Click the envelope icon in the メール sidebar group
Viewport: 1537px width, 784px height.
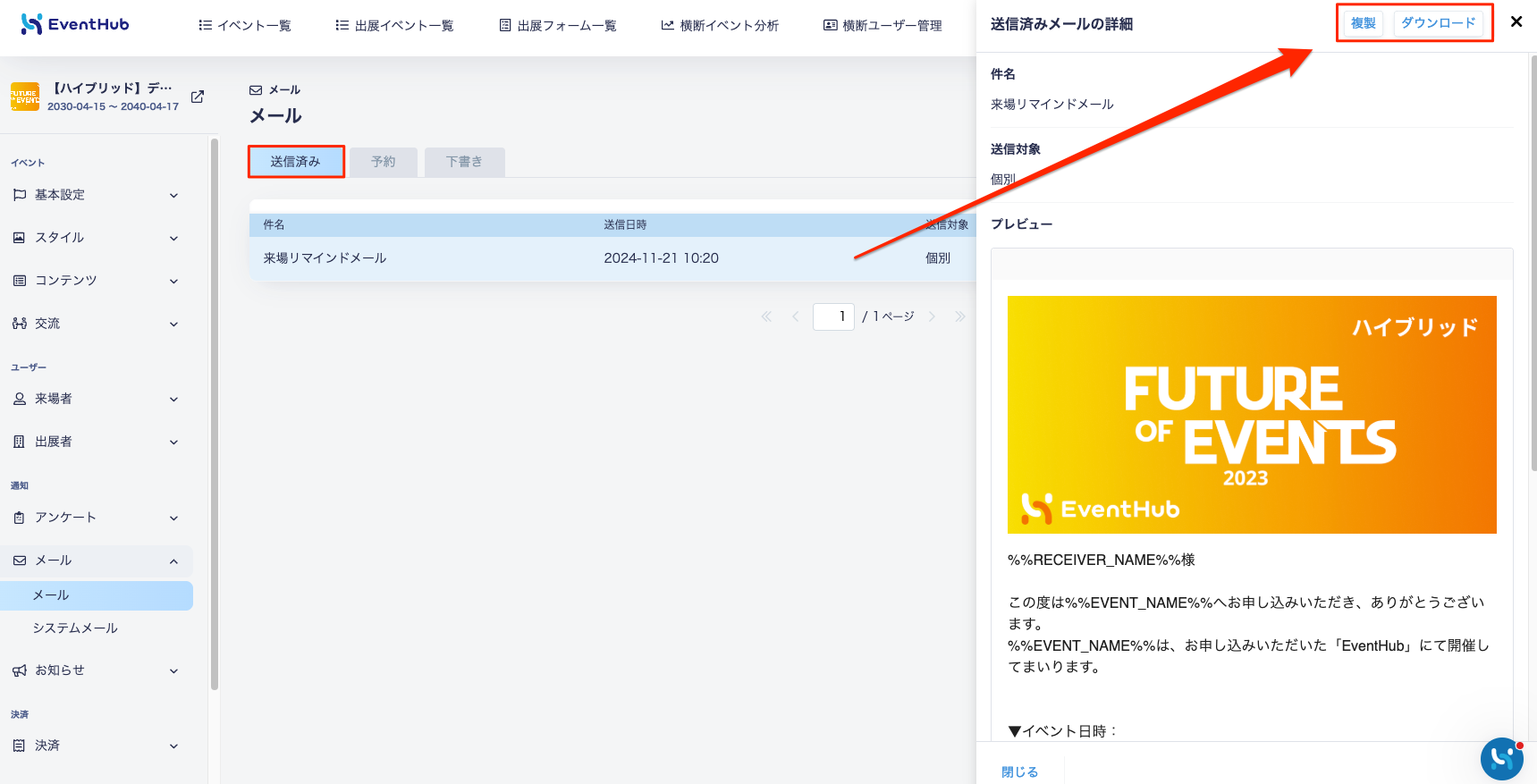(20, 561)
